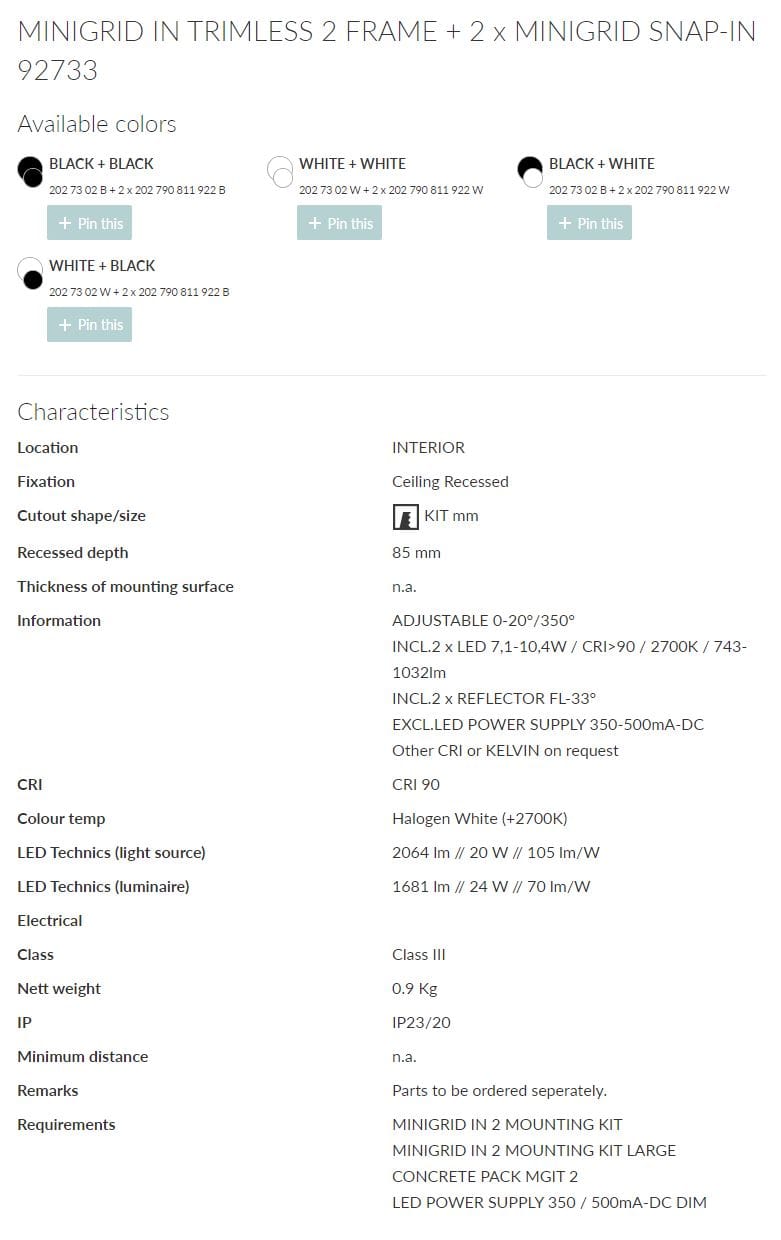The image size is (781, 1240).
Task: Open the Available colors section heading
Action: tap(96, 124)
